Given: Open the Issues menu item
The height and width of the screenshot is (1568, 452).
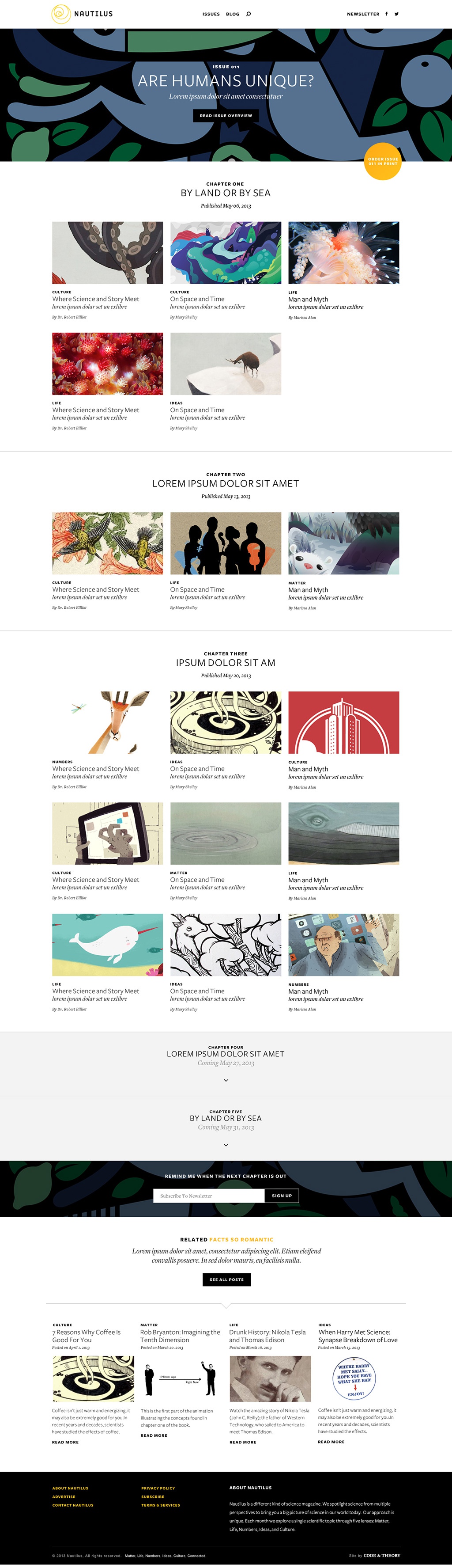Looking at the screenshot, I should coord(211,14).
